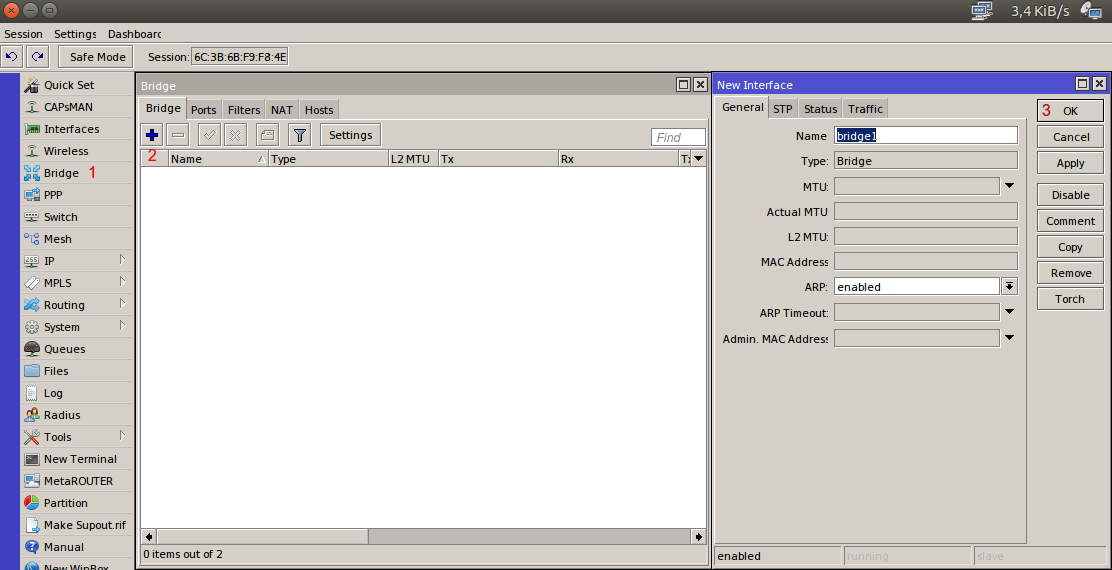
Task: Expand the Admin. MAC Address field arrow
Action: pyautogui.click(x=1009, y=338)
